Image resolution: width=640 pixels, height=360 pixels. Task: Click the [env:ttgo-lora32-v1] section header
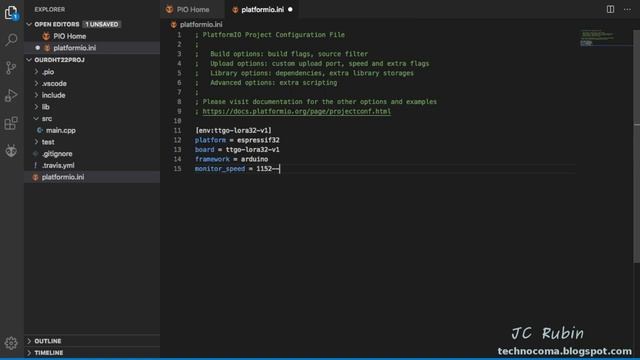pos(233,131)
